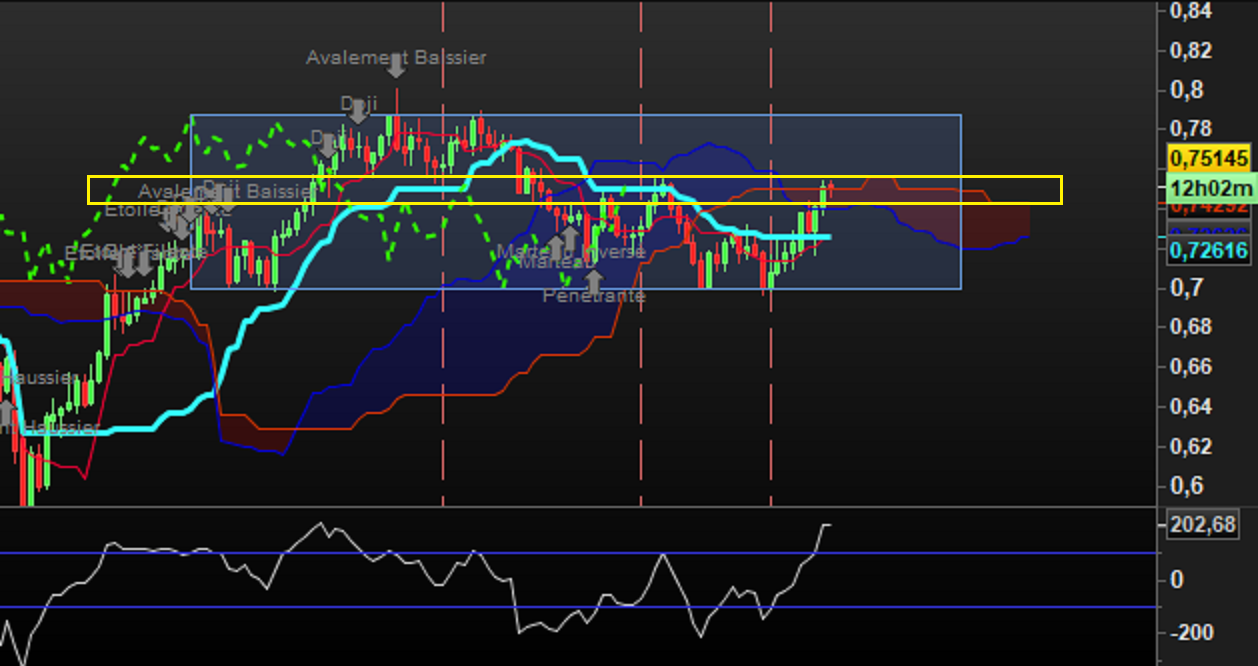Click the Avalement Baissier arrow at chart top
The image size is (1258, 666).
[396, 68]
